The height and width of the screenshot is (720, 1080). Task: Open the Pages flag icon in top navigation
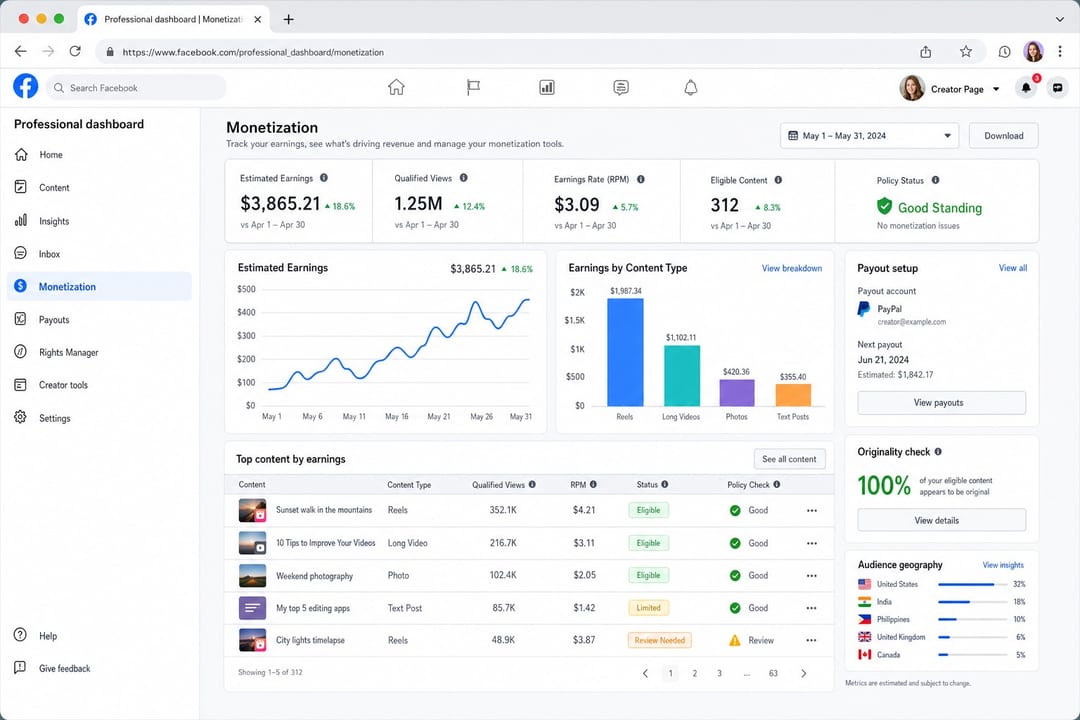[x=473, y=88]
